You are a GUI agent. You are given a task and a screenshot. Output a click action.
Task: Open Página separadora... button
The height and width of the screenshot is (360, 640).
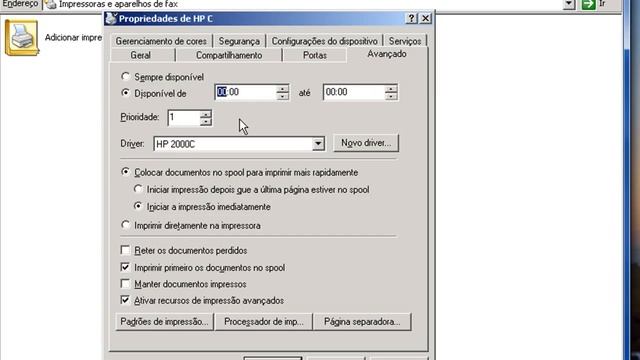(362, 322)
